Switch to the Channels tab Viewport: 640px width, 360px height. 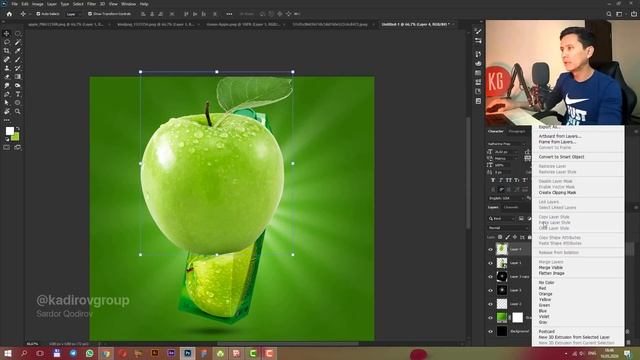pyautogui.click(x=511, y=207)
